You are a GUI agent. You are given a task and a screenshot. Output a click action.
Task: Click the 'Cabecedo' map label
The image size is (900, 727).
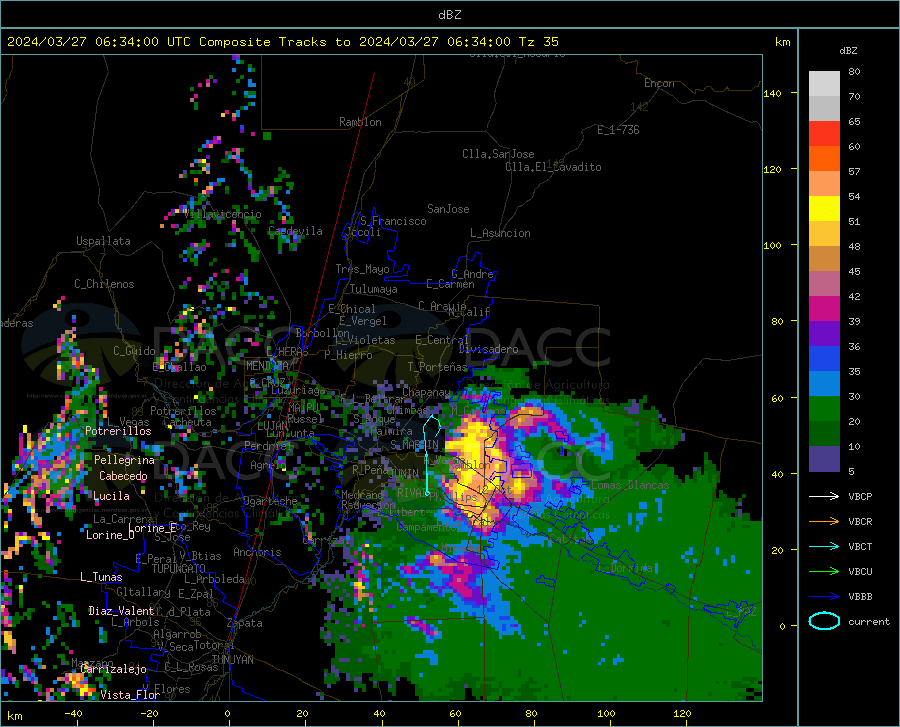point(123,476)
